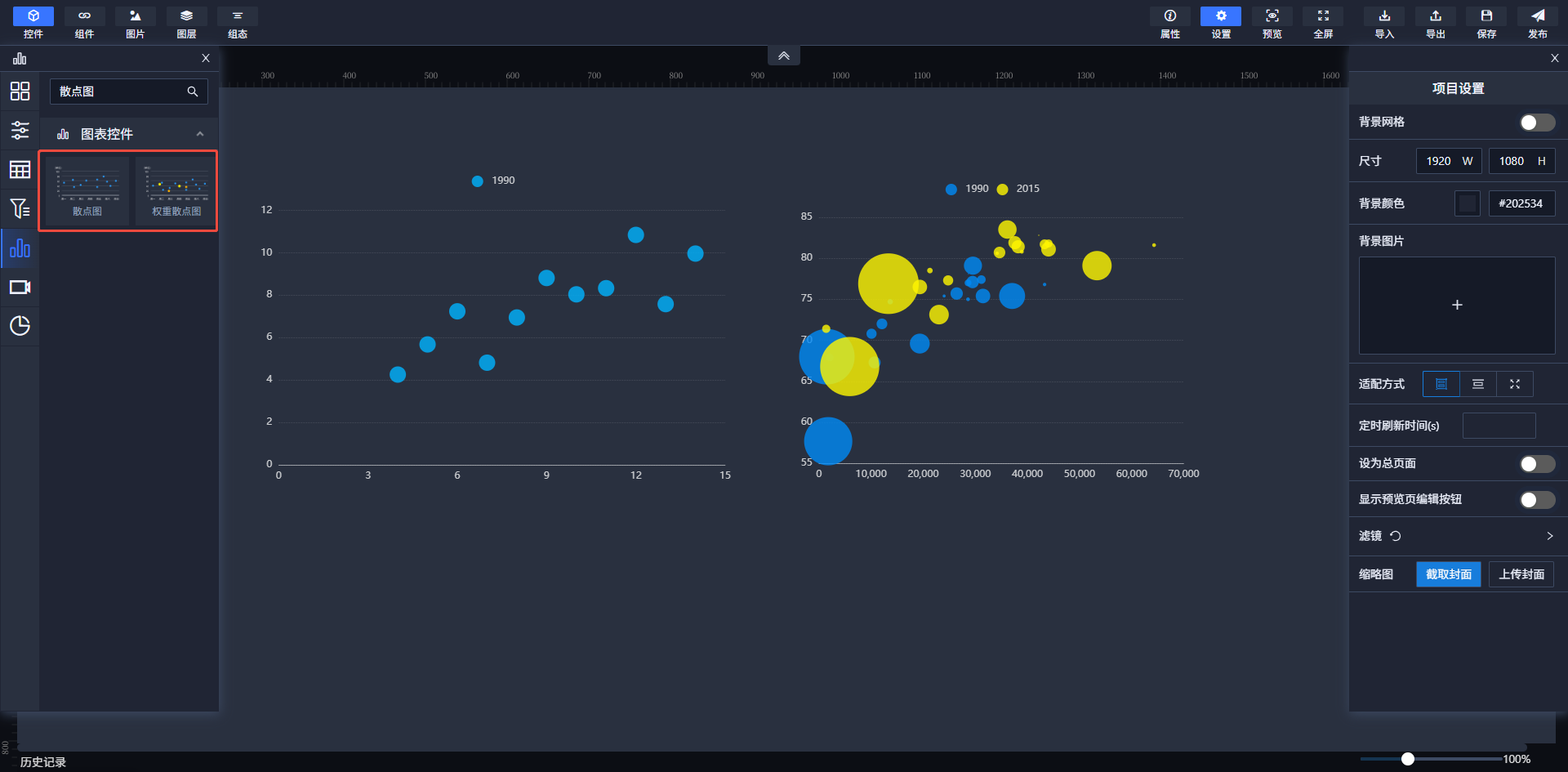Image resolution: width=1568 pixels, height=772 pixels.
Task: Select the pie chart category sidebar icon
Action: [20, 326]
